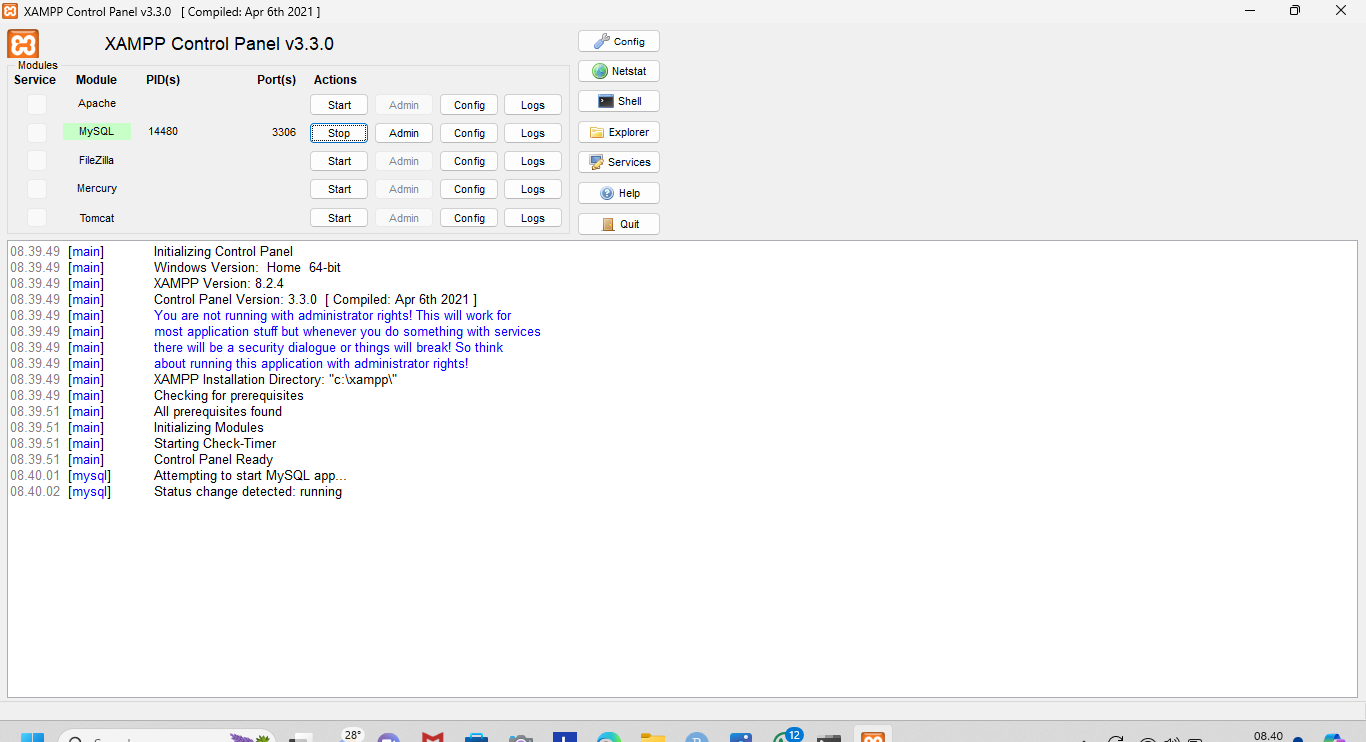Click the Mercury module name

(97, 188)
